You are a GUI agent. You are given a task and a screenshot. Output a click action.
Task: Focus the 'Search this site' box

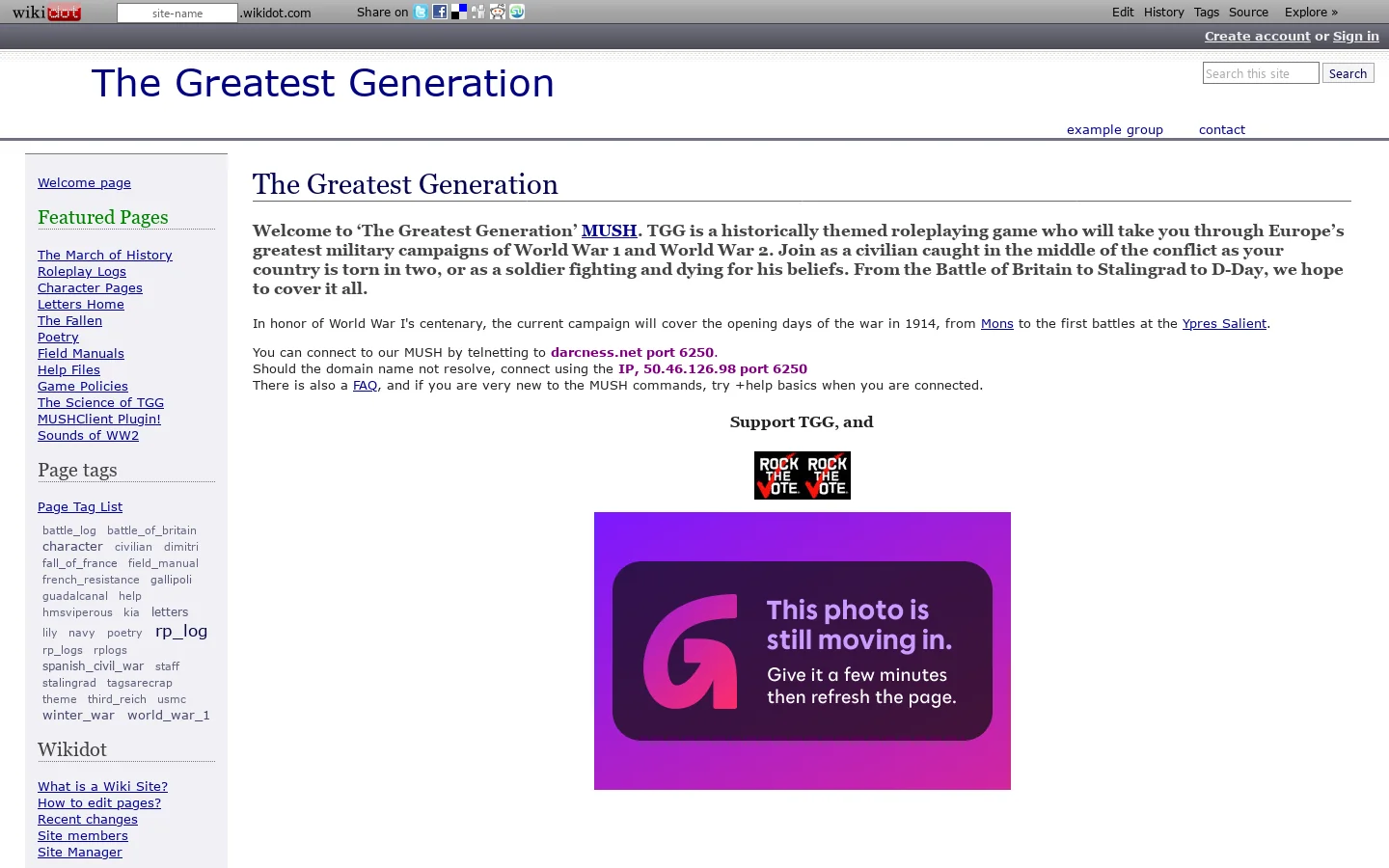[x=1261, y=73]
